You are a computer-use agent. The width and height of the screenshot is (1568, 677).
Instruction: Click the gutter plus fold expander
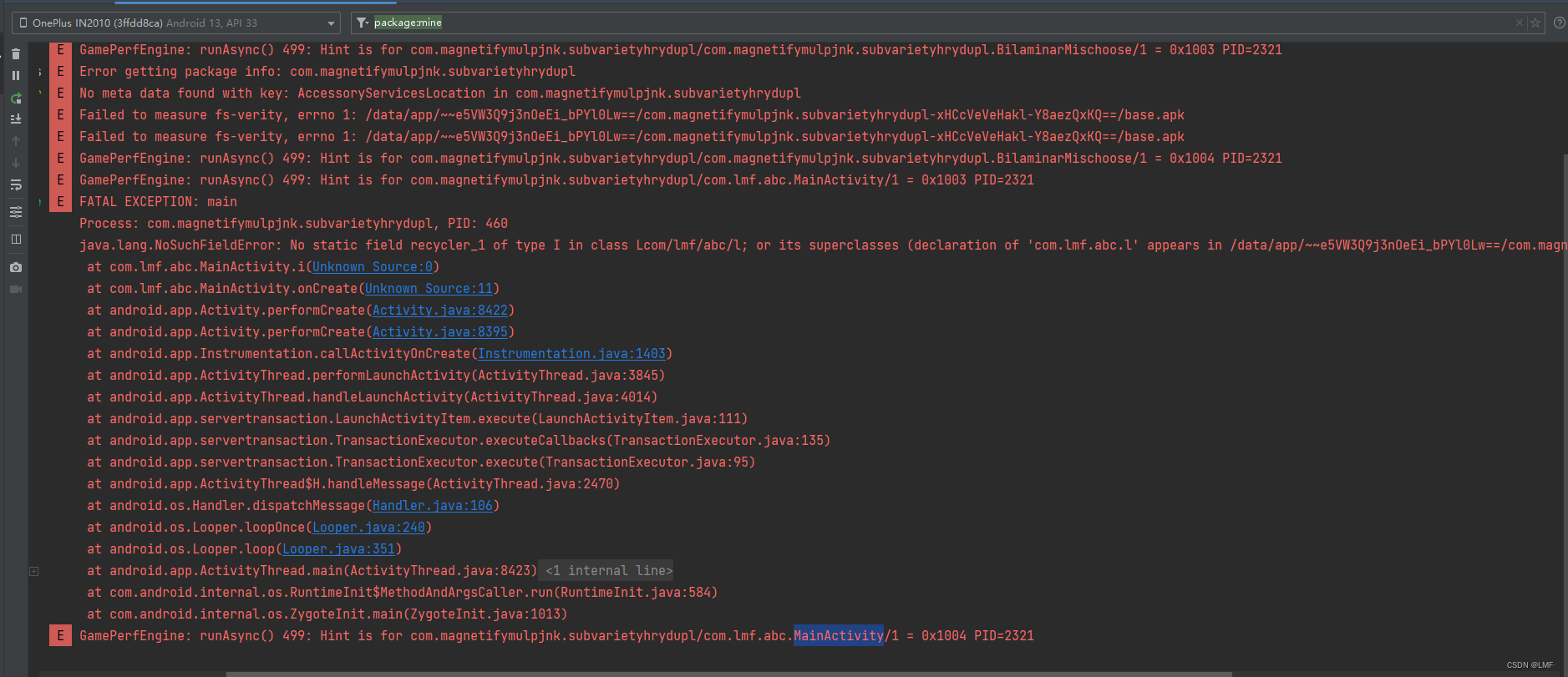(x=34, y=571)
